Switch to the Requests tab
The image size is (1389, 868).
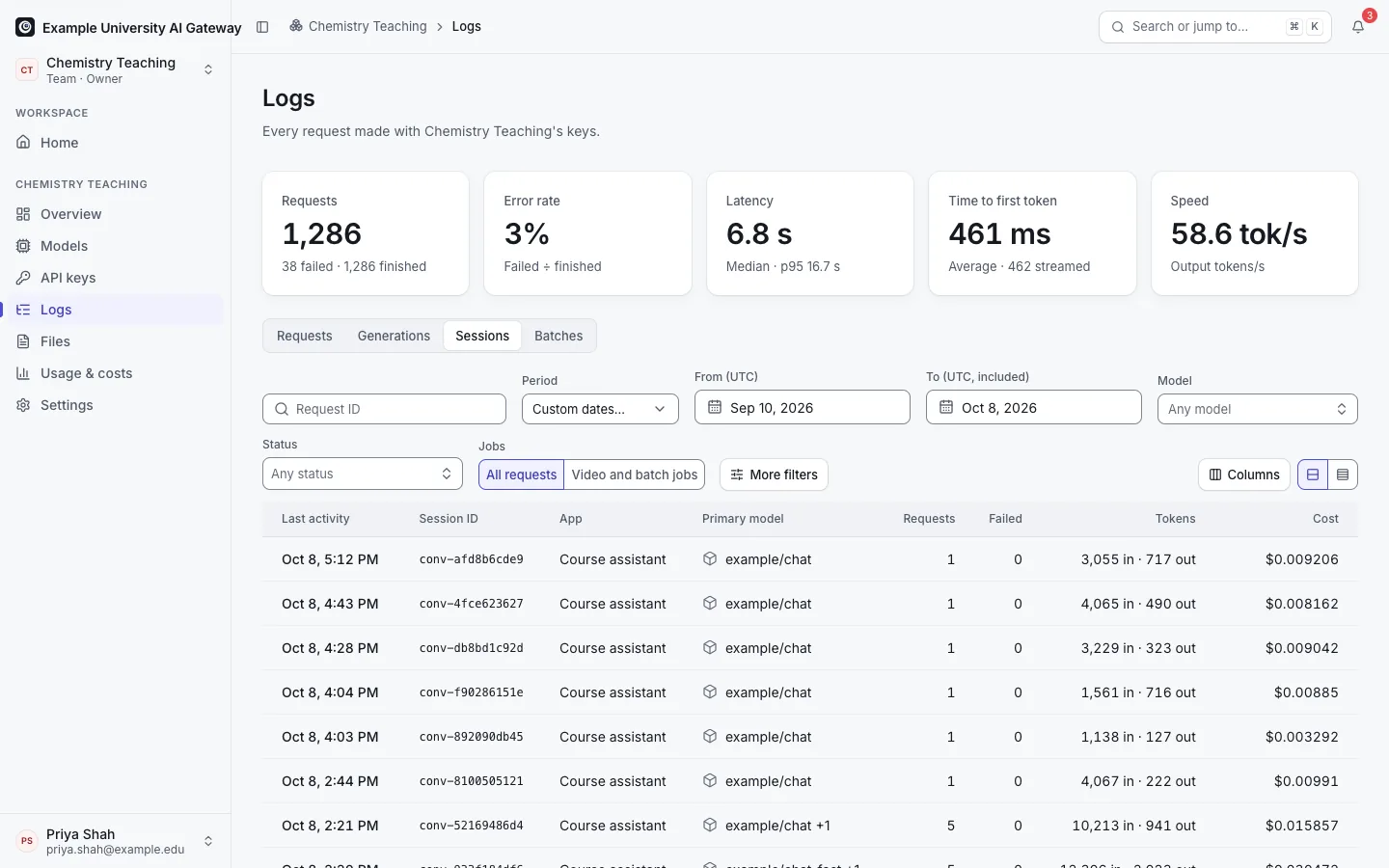click(305, 336)
